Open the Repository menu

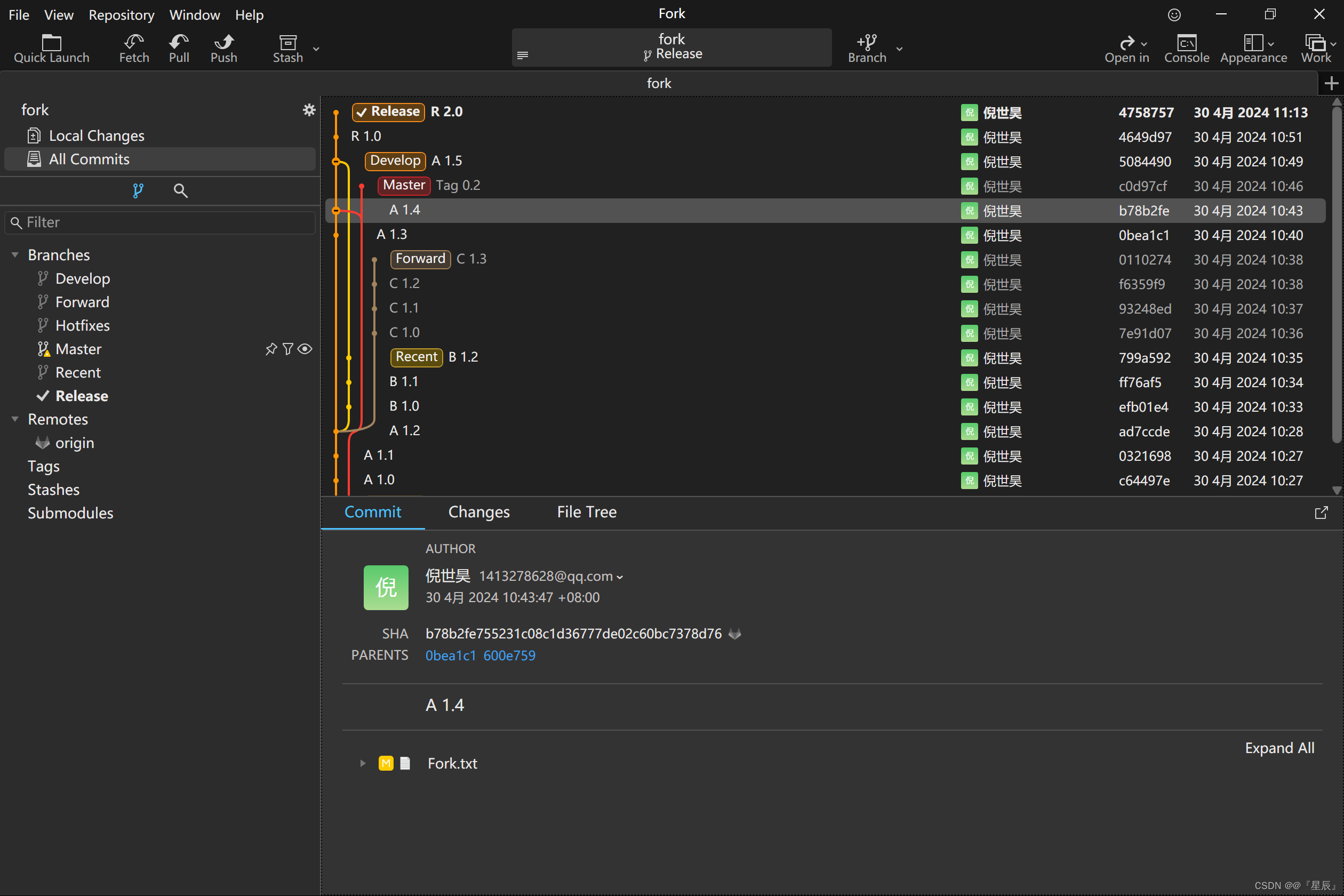tap(121, 15)
